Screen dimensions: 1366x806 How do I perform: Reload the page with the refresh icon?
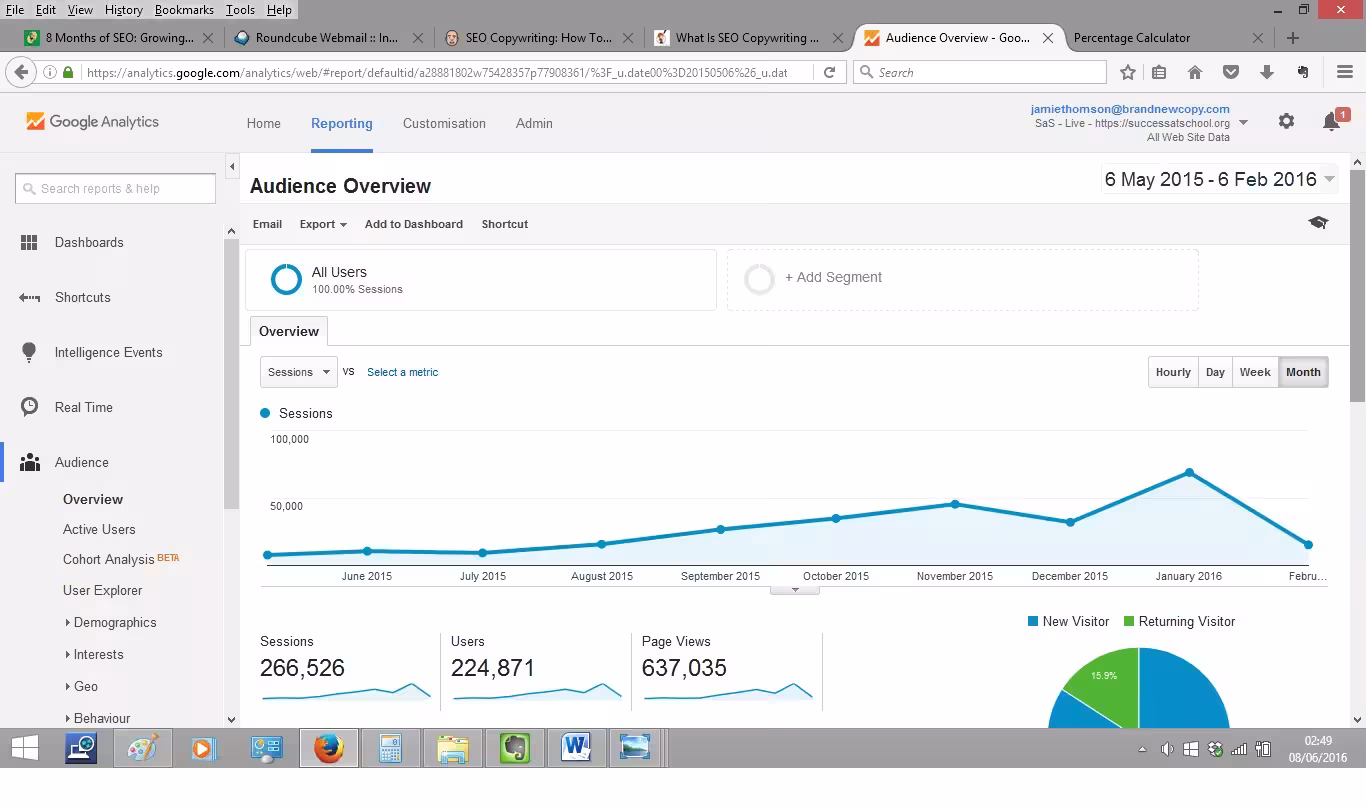pyautogui.click(x=829, y=72)
